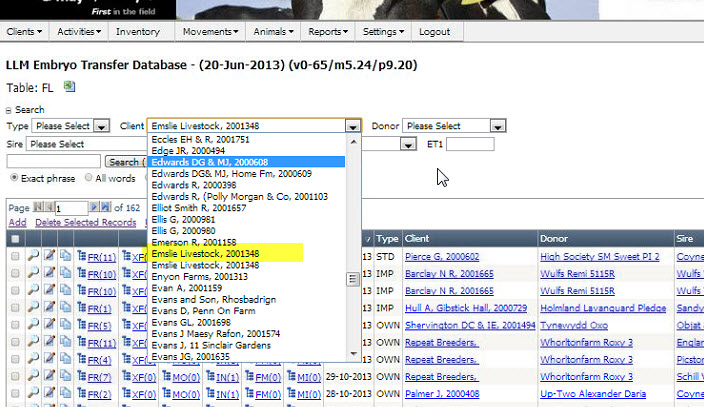Viewport: 704px width, 407px height.
Task: Click the Excel export icon beside Table: FL
Action: coord(70,87)
